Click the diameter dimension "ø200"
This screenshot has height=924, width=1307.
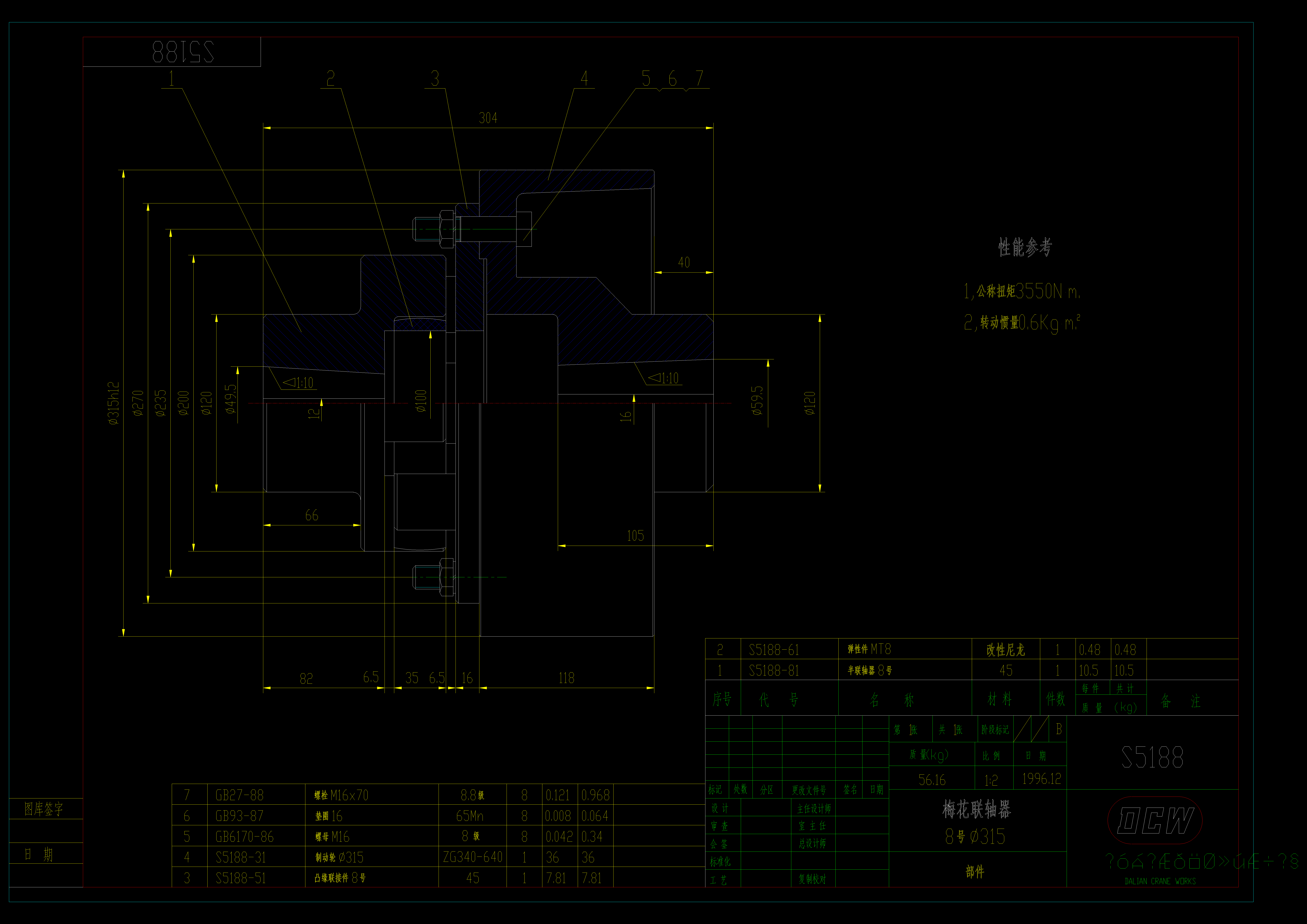click(x=183, y=403)
